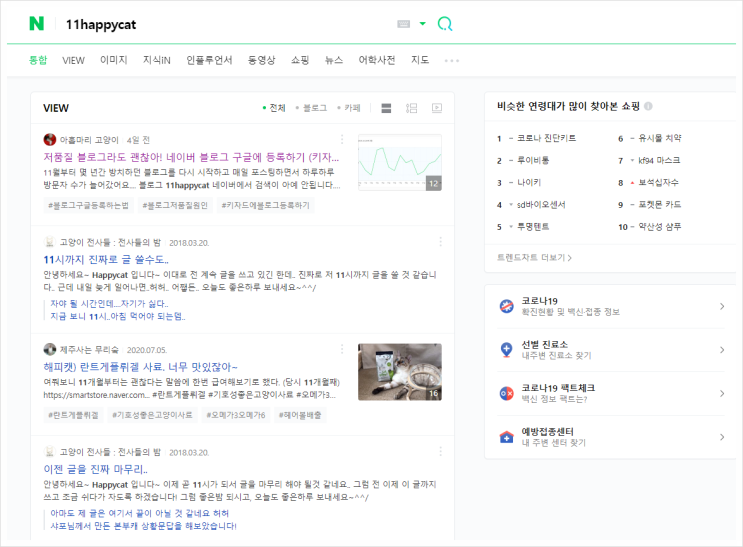Open the 선별 진료소 chevron arrow

click(722, 350)
